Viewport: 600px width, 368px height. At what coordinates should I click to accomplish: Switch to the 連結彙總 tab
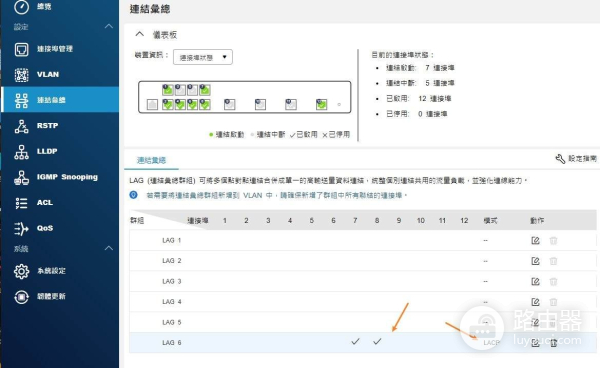click(152, 160)
